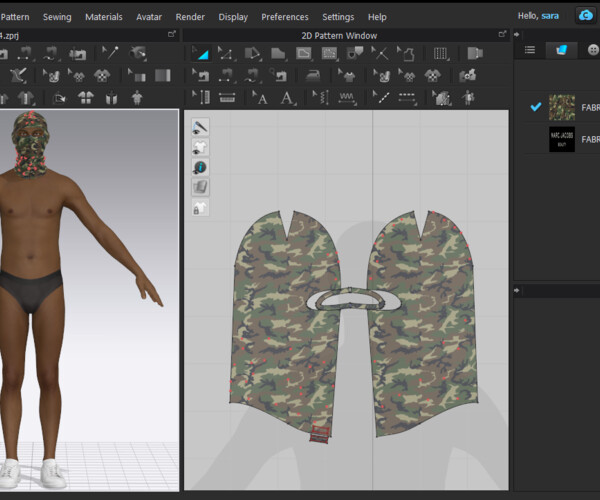The height and width of the screenshot is (500, 600).
Task: Select Transform Graphic in 2D toolbar
Action: (382, 76)
